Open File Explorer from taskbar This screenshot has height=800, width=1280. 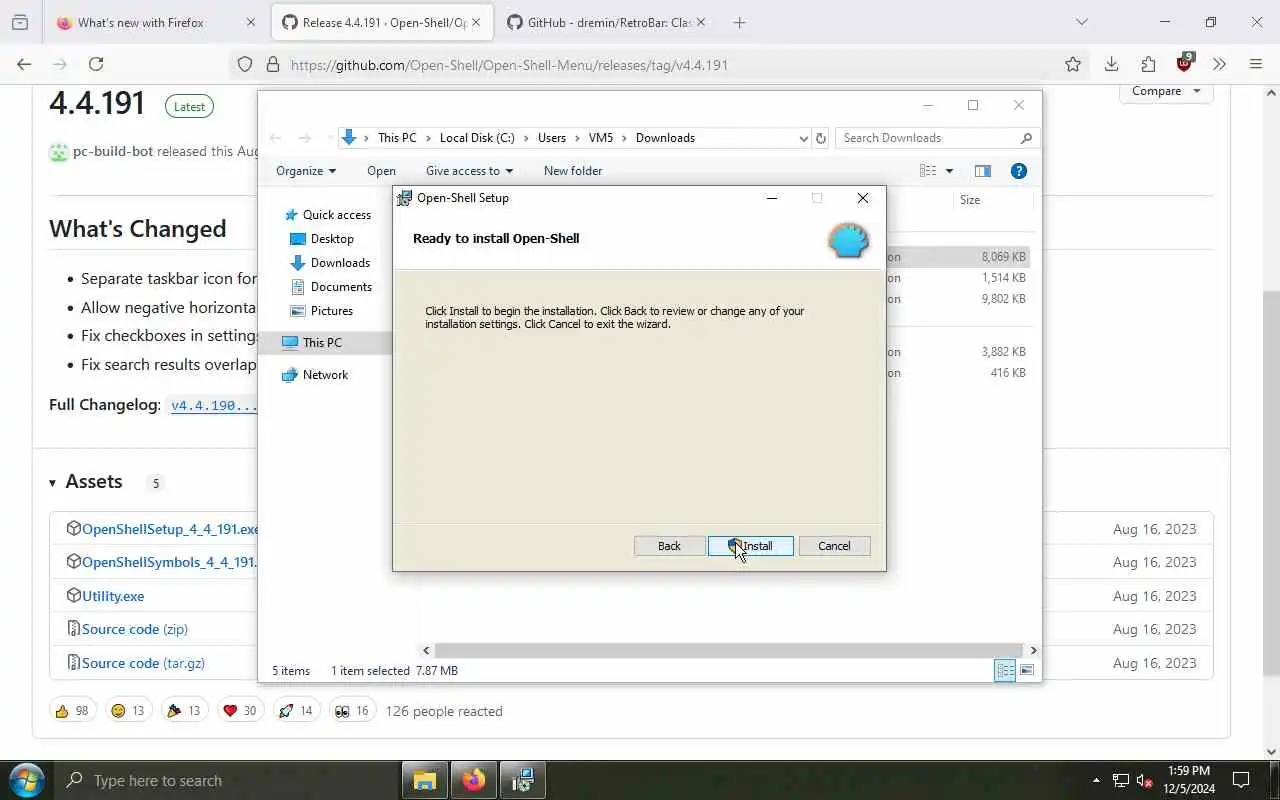coord(425,780)
